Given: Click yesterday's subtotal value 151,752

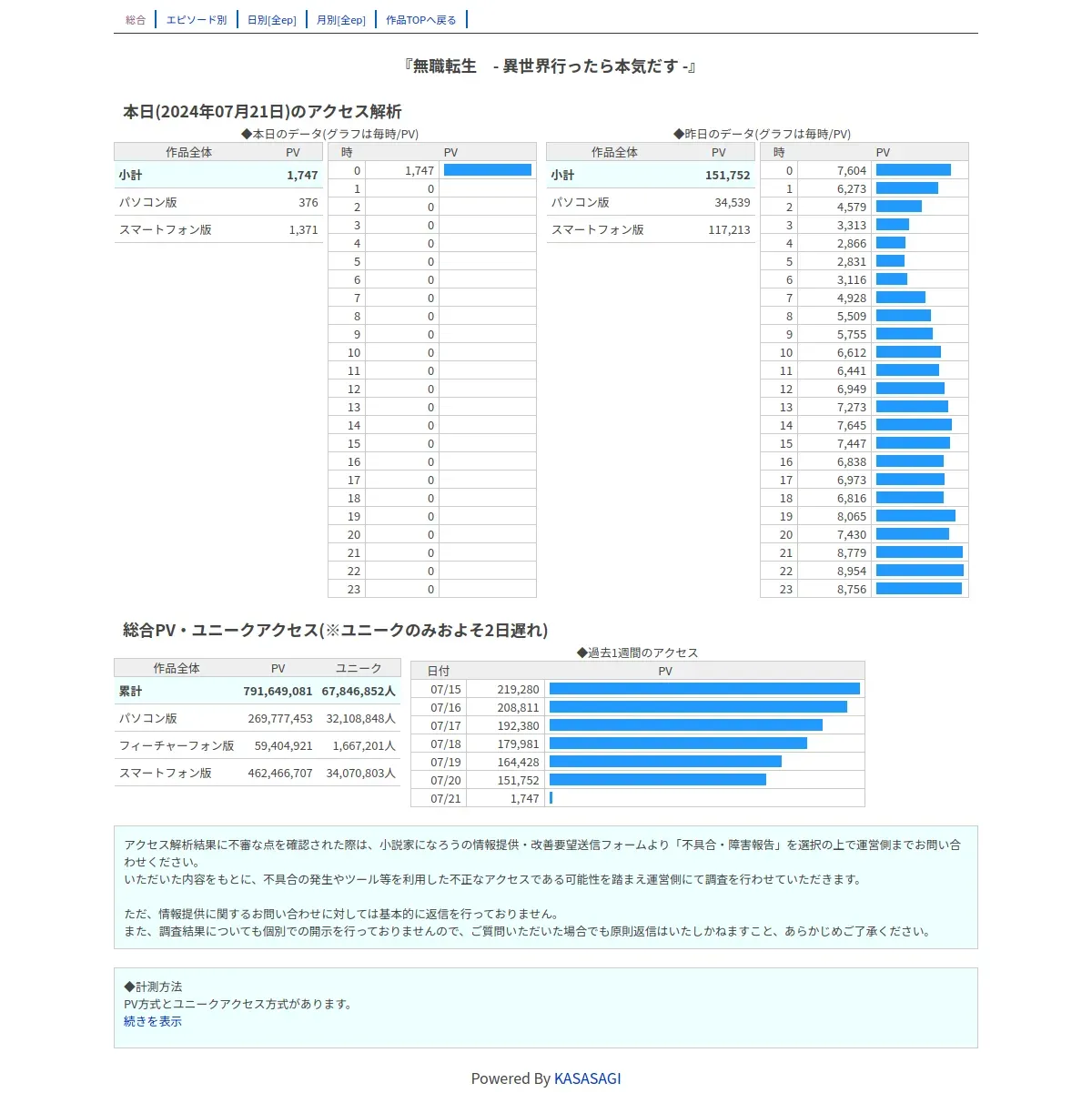Looking at the screenshot, I should click(727, 175).
